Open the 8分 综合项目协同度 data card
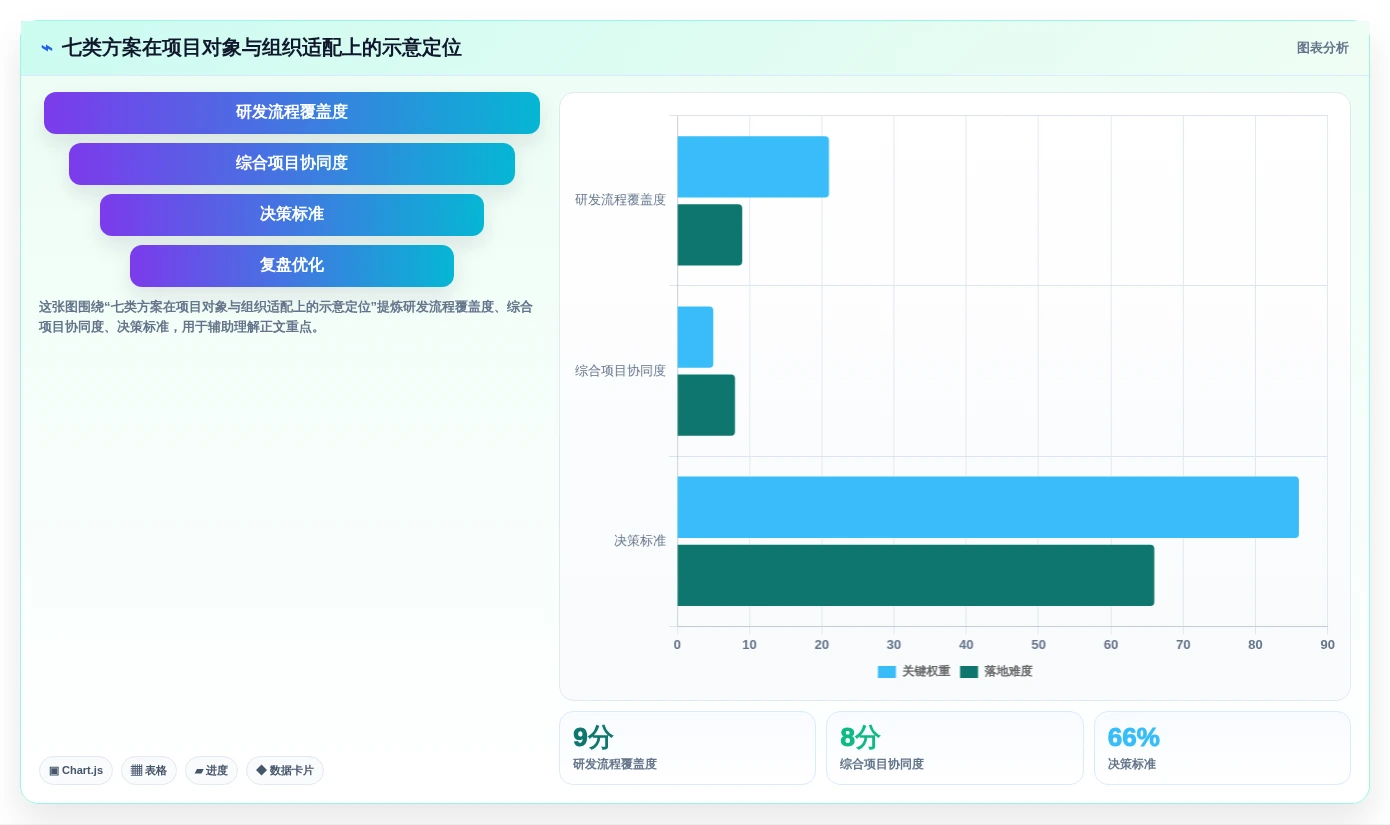Screen dimensions: 1390x825 pyautogui.click(x=955, y=748)
